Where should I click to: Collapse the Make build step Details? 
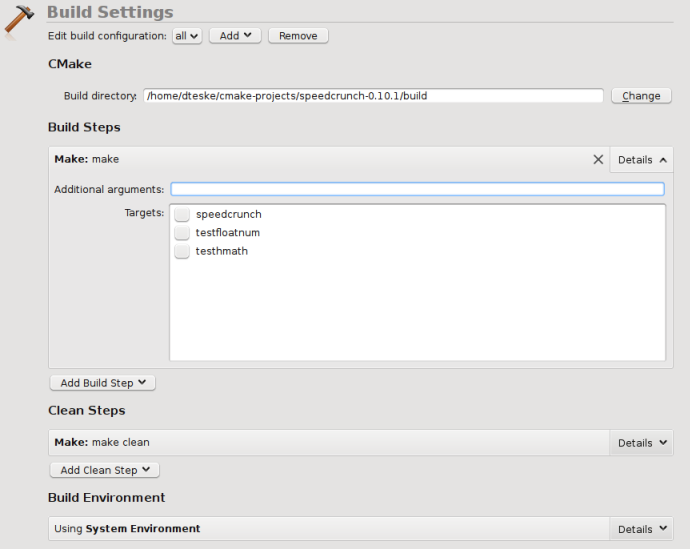coord(641,160)
